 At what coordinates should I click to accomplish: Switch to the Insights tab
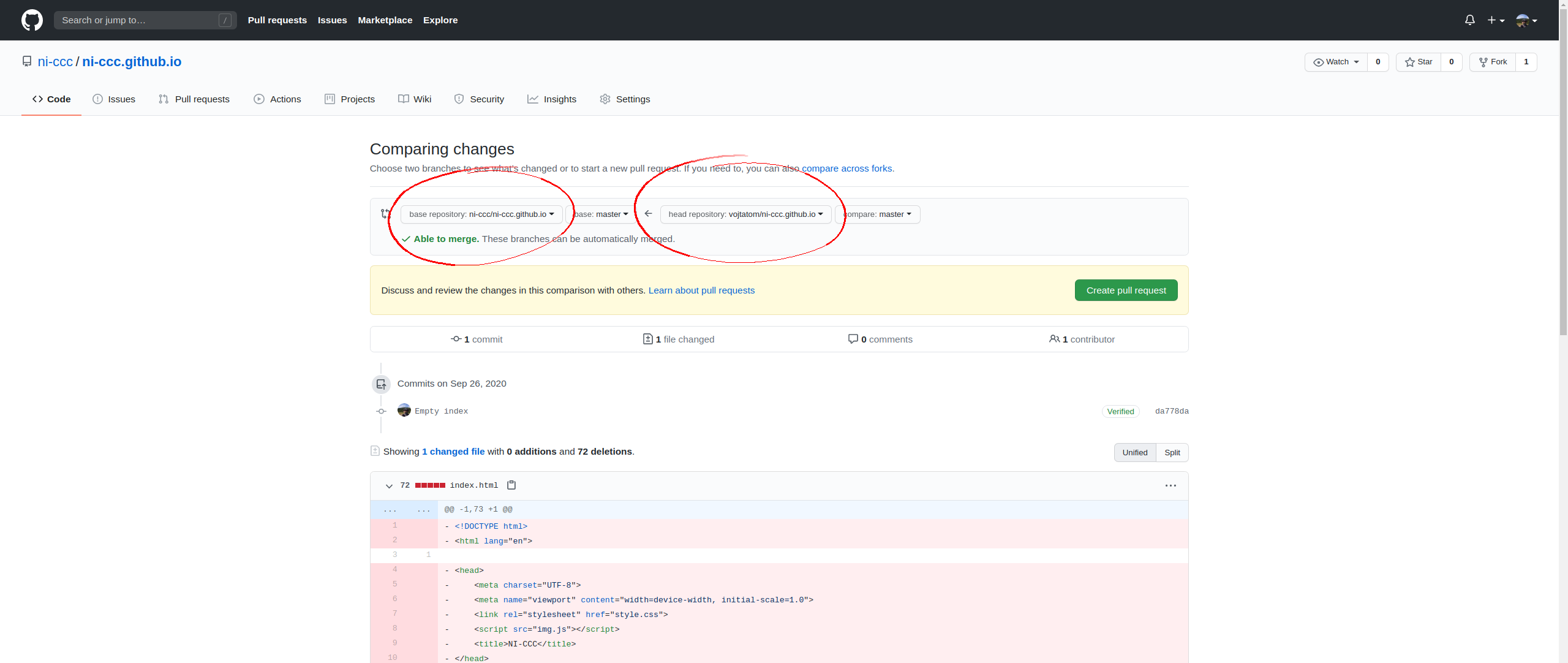point(552,99)
